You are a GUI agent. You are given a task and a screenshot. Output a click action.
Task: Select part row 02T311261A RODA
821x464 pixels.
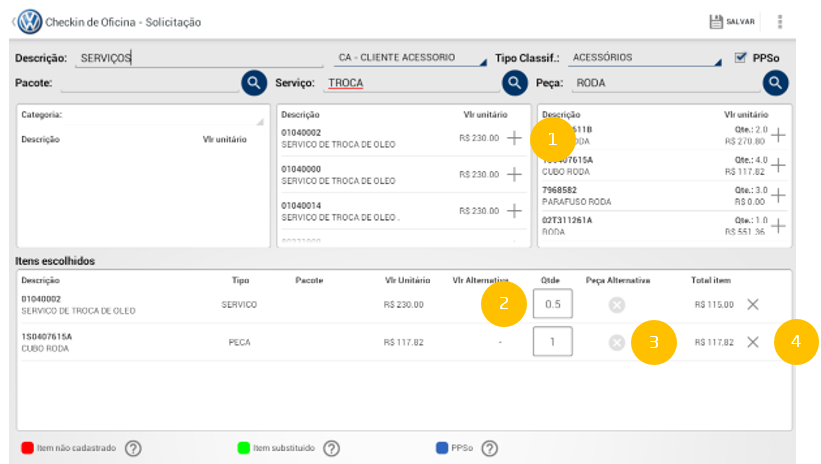(664, 226)
